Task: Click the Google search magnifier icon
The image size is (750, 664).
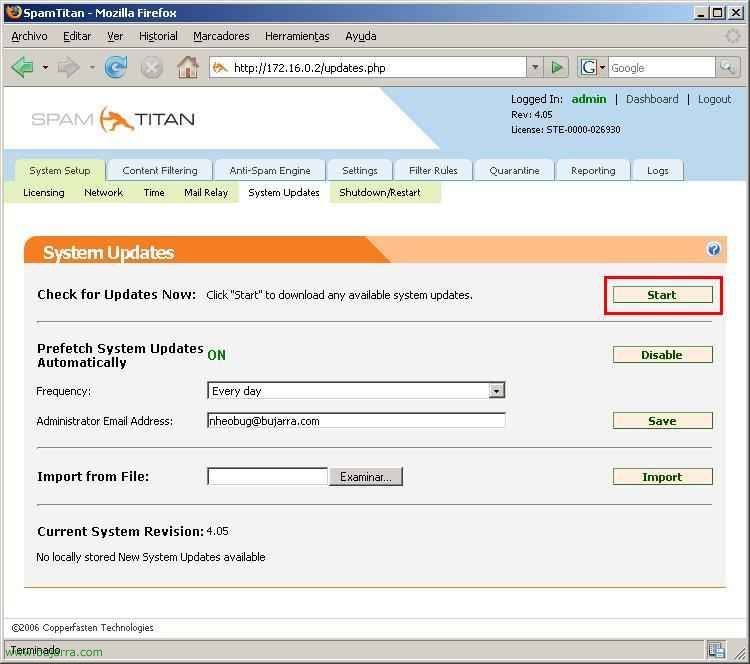Action: (x=728, y=67)
